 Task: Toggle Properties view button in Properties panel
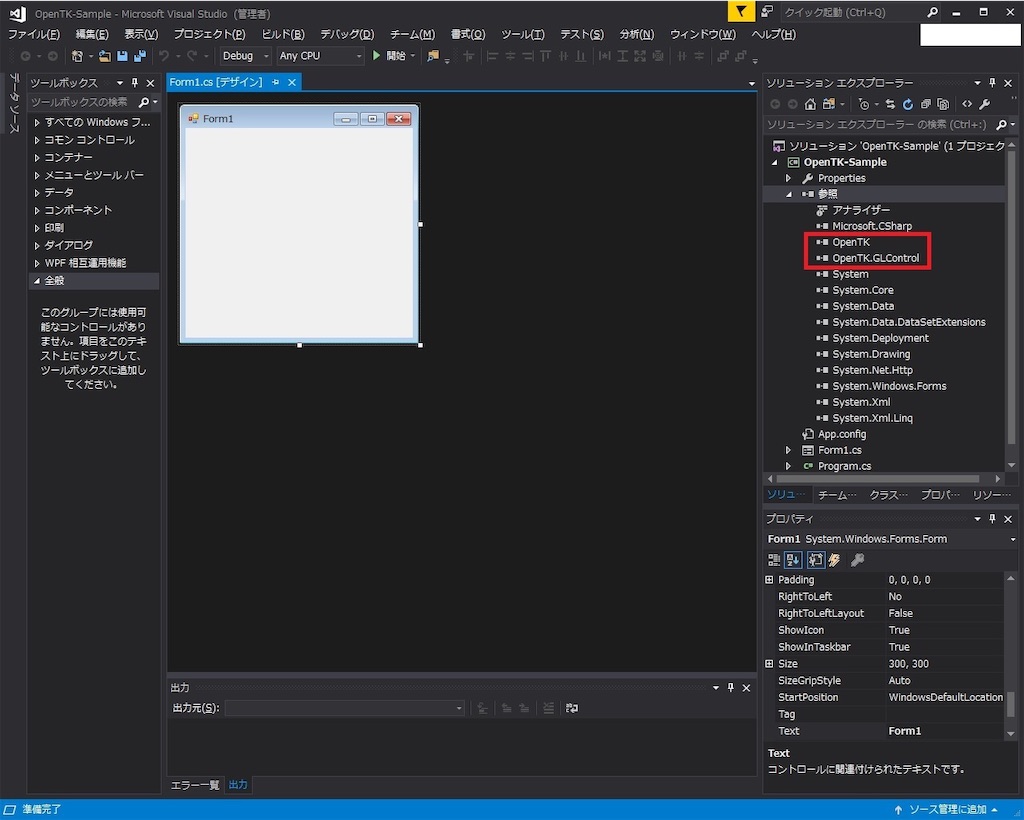coord(816,560)
